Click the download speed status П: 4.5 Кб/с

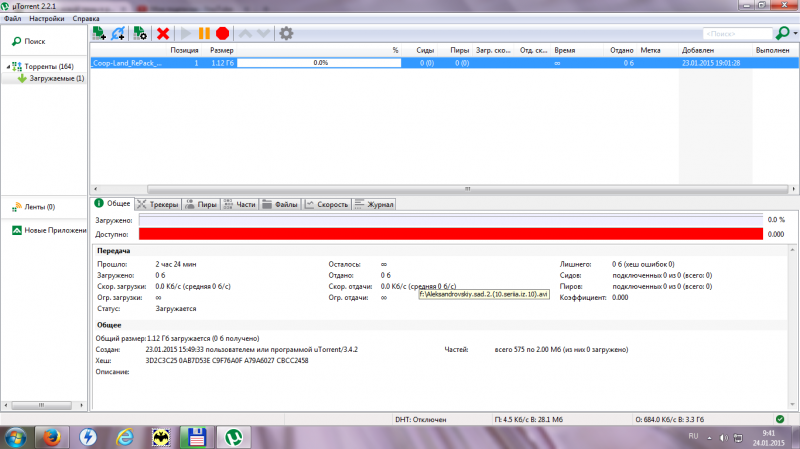(x=528, y=419)
